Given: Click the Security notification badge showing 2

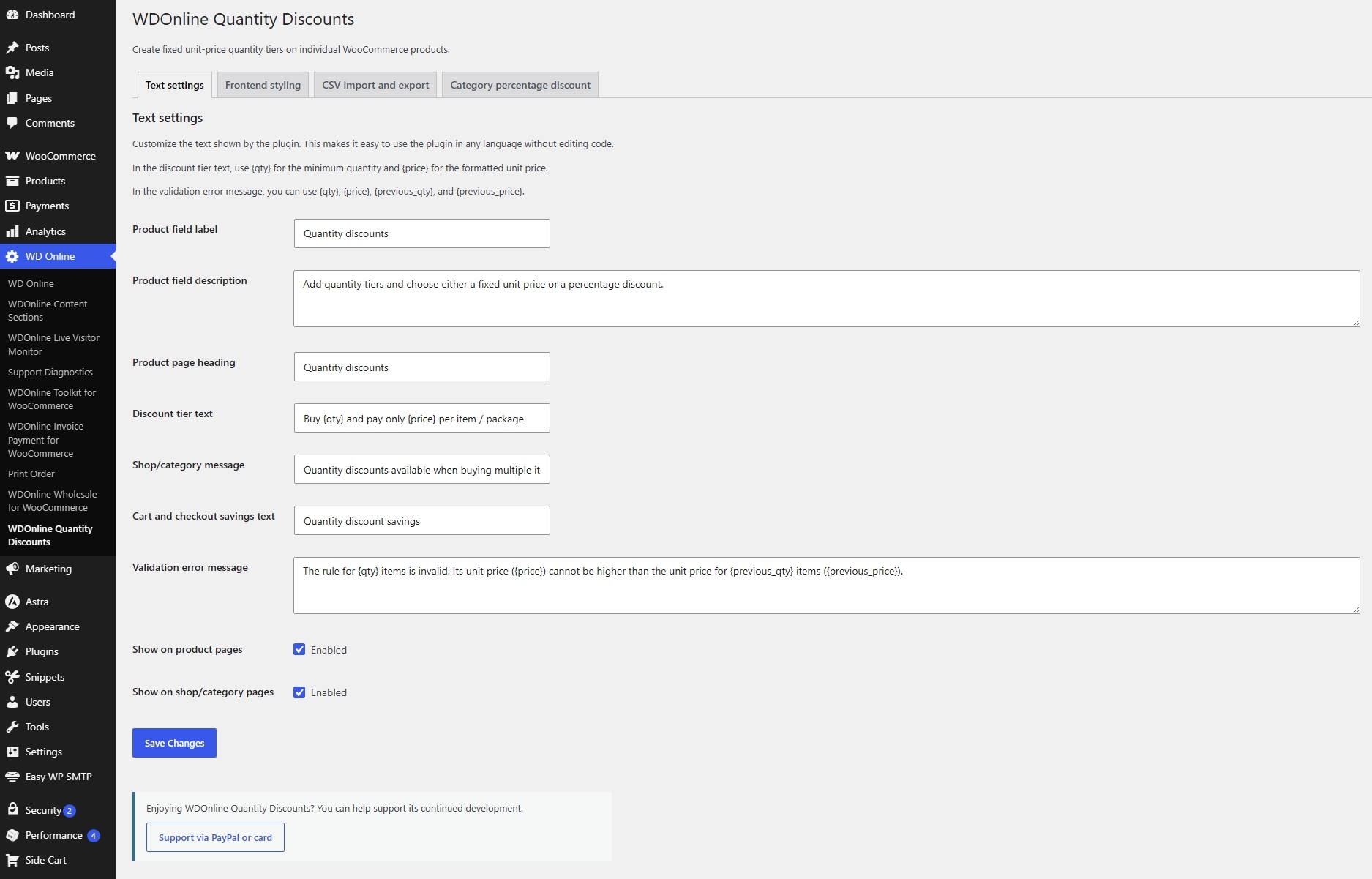Looking at the screenshot, I should (70, 811).
